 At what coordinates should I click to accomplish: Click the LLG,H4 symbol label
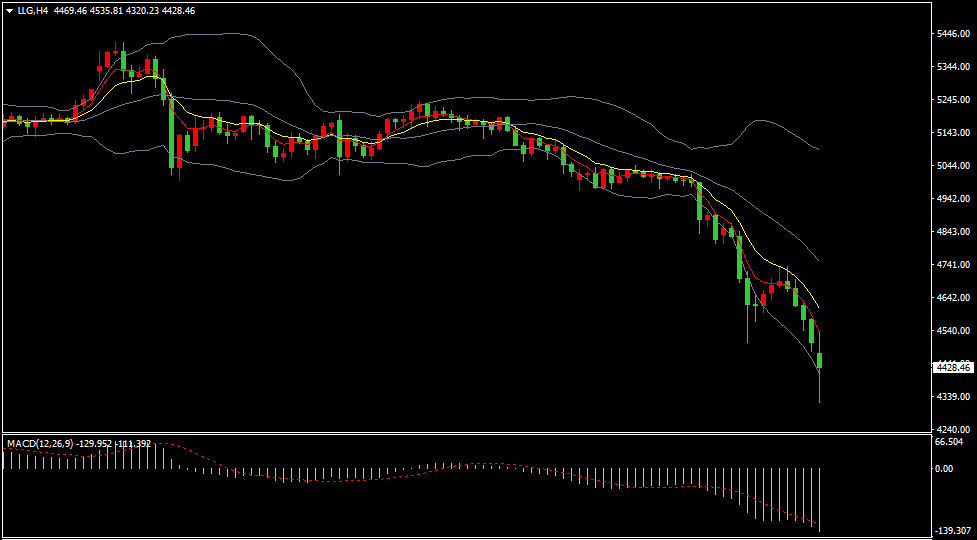(x=34, y=11)
